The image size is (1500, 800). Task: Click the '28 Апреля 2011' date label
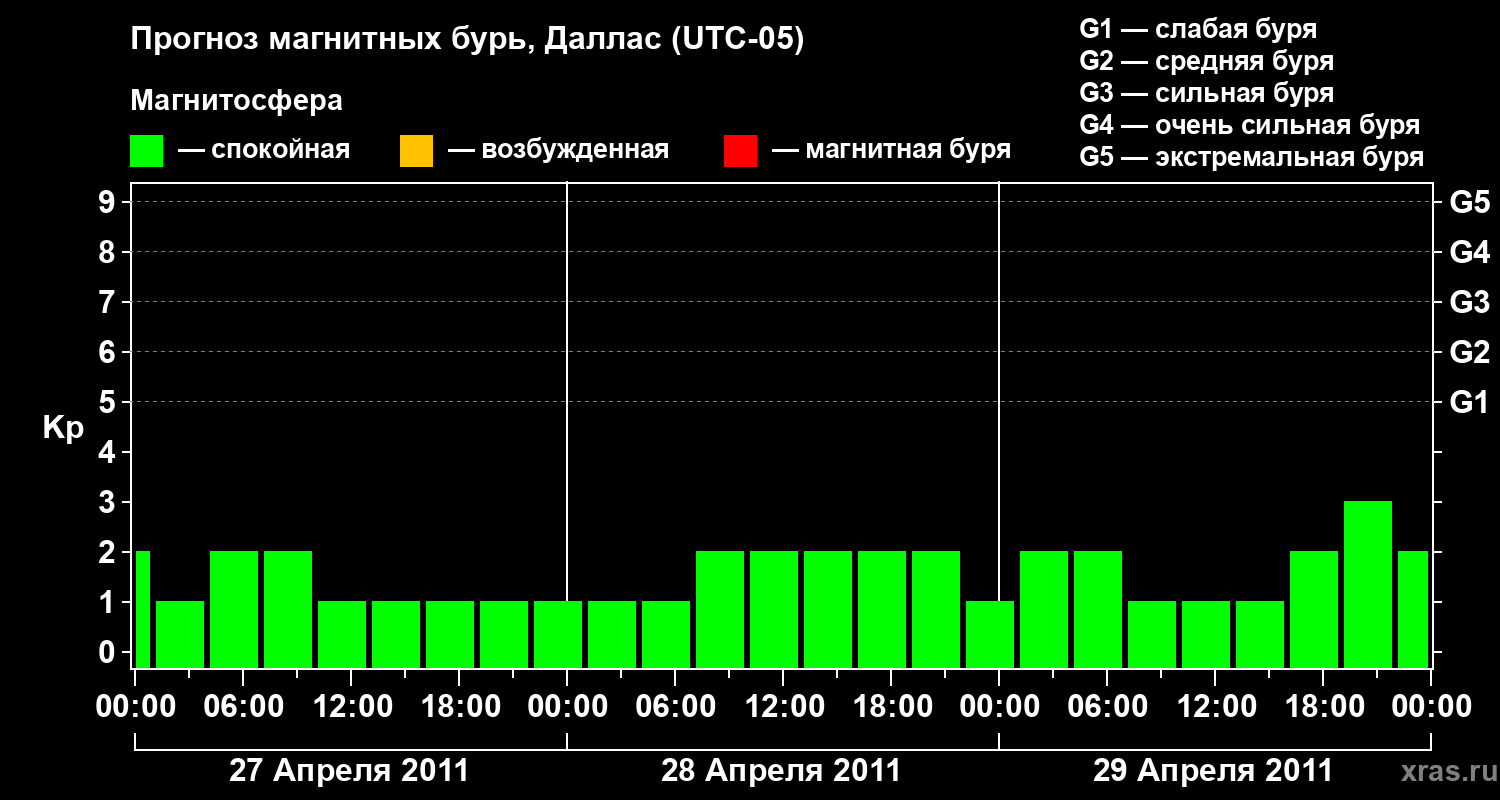point(781,771)
